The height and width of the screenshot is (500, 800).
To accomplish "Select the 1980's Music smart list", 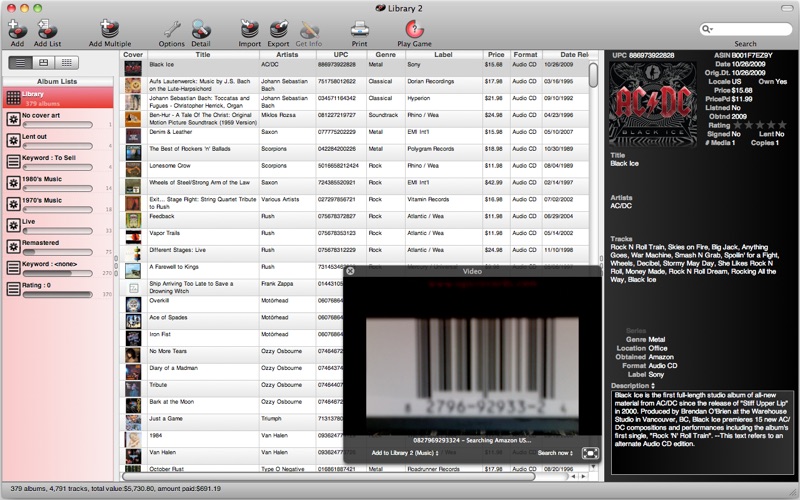I will [58, 183].
